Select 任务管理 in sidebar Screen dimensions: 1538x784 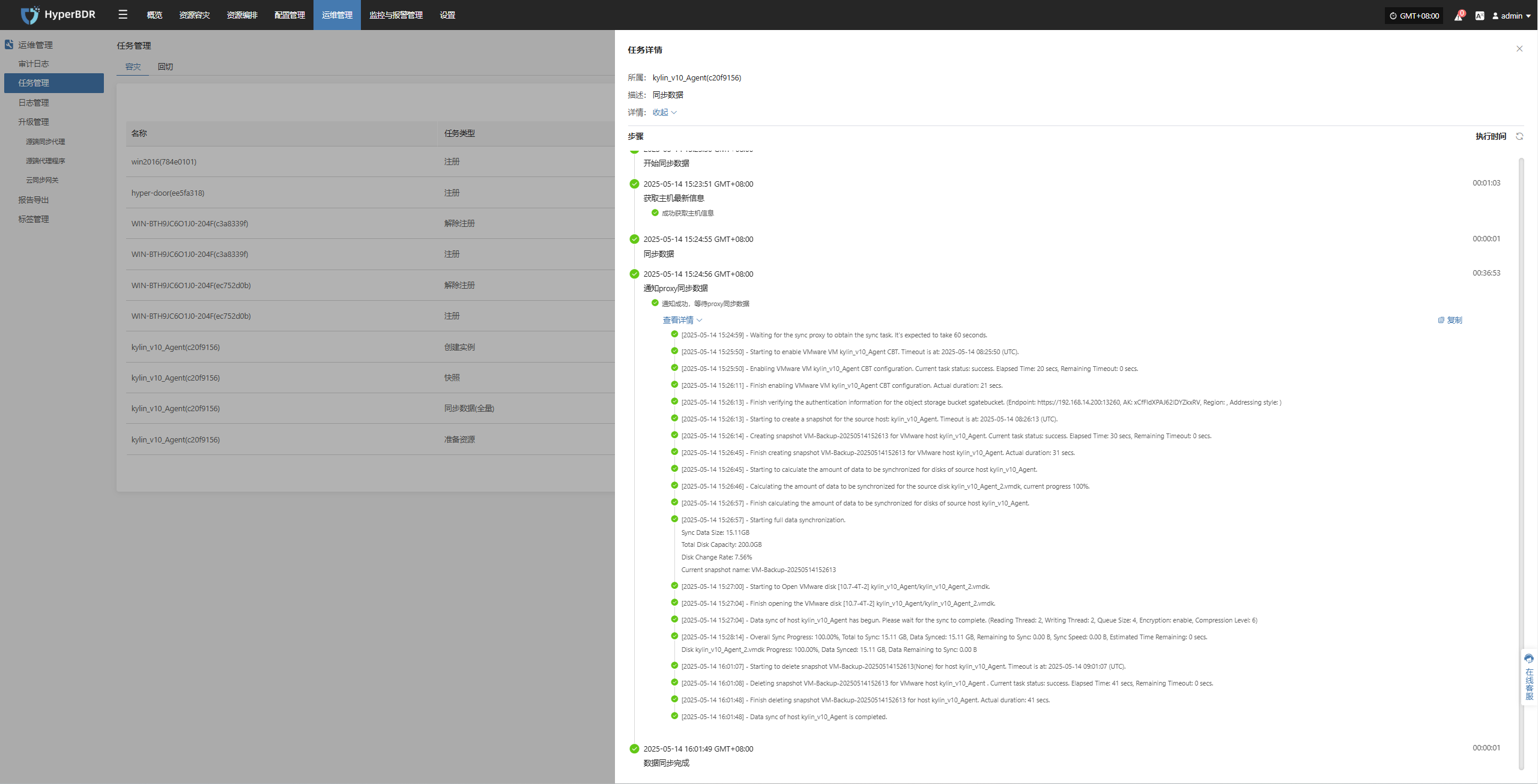(54, 83)
